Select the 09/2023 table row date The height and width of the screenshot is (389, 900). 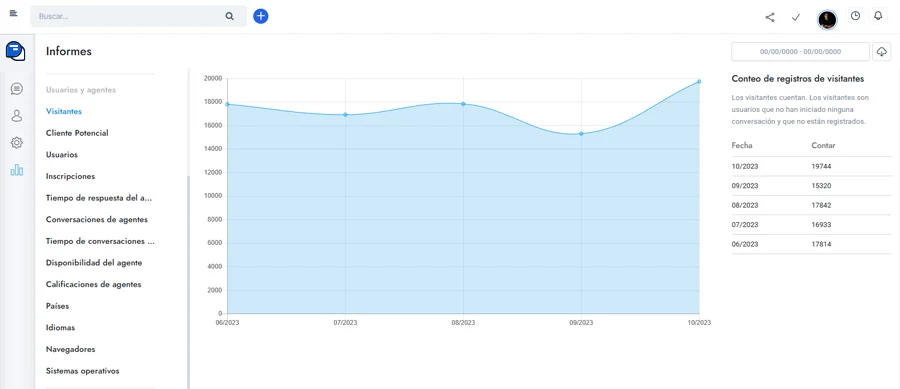745,186
